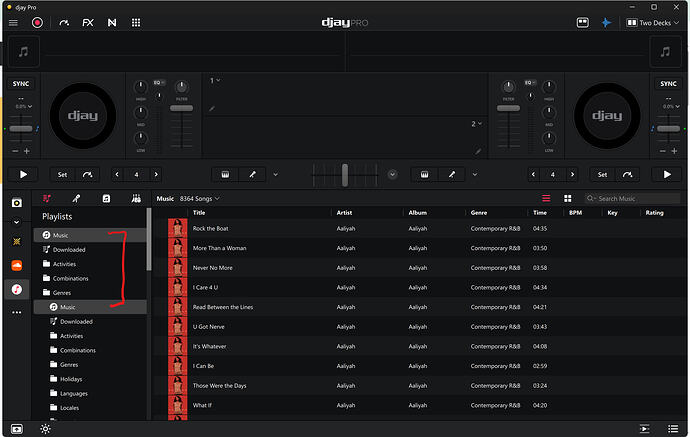
Task: Toggle SYNC on the right deck
Action: (x=668, y=84)
